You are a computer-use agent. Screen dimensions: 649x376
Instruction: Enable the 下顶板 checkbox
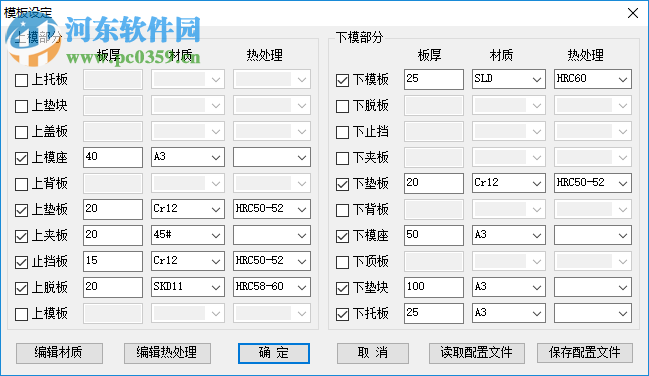(x=342, y=262)
